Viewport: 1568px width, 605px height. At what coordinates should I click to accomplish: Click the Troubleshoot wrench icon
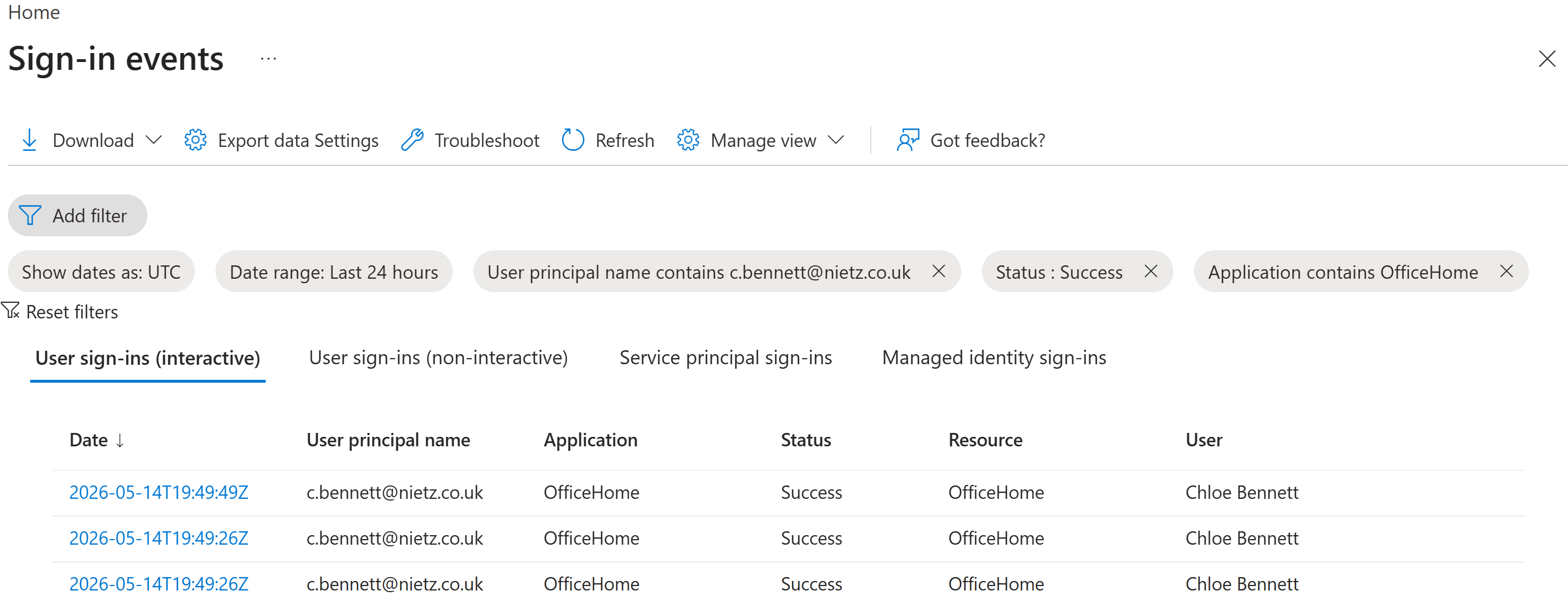pos(412,140)
